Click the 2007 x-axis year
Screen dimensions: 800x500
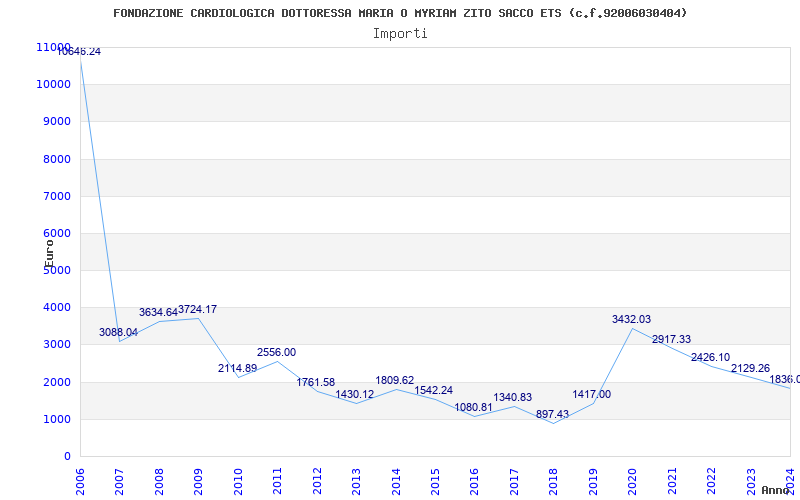tap(119, 480)
